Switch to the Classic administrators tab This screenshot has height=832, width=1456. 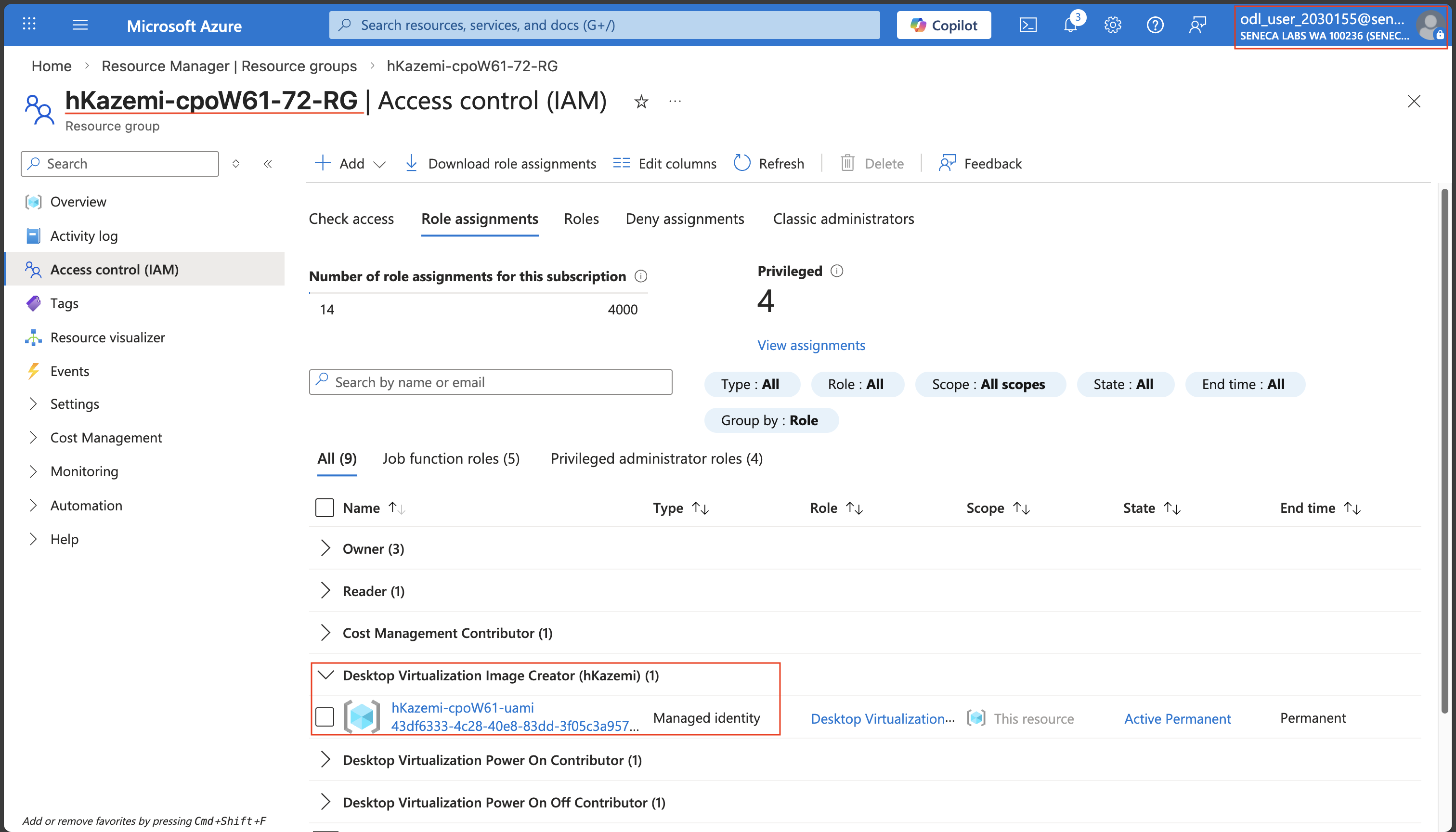coord(844,219)
